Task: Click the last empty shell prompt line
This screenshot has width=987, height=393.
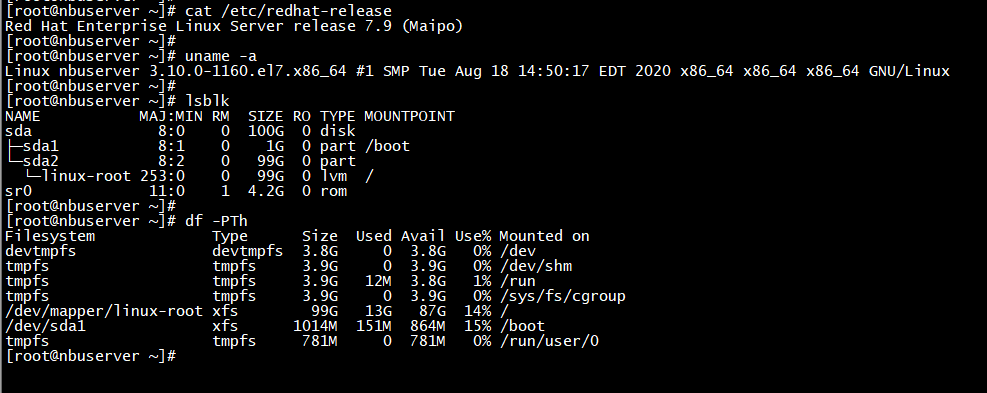Action: [91, 356]
